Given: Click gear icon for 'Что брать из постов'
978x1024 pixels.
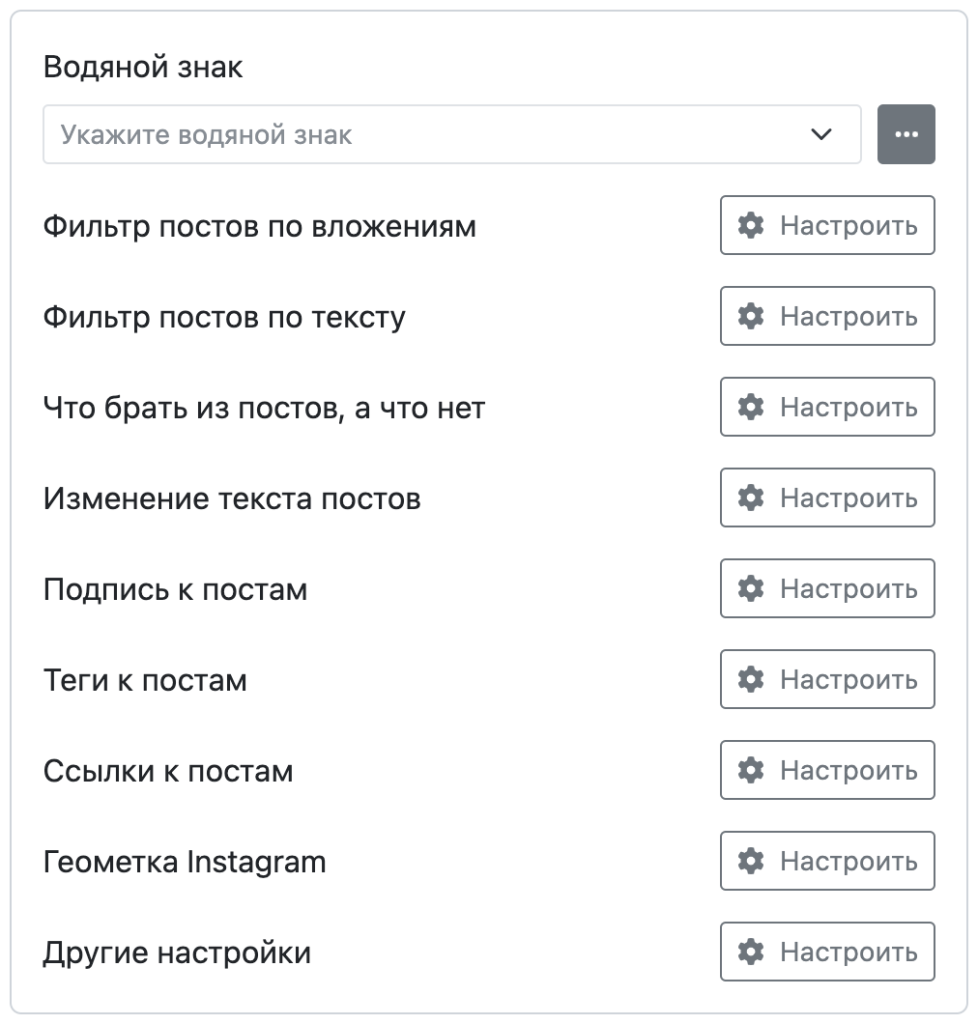Looking at the screenshot, I should point(749,408).
